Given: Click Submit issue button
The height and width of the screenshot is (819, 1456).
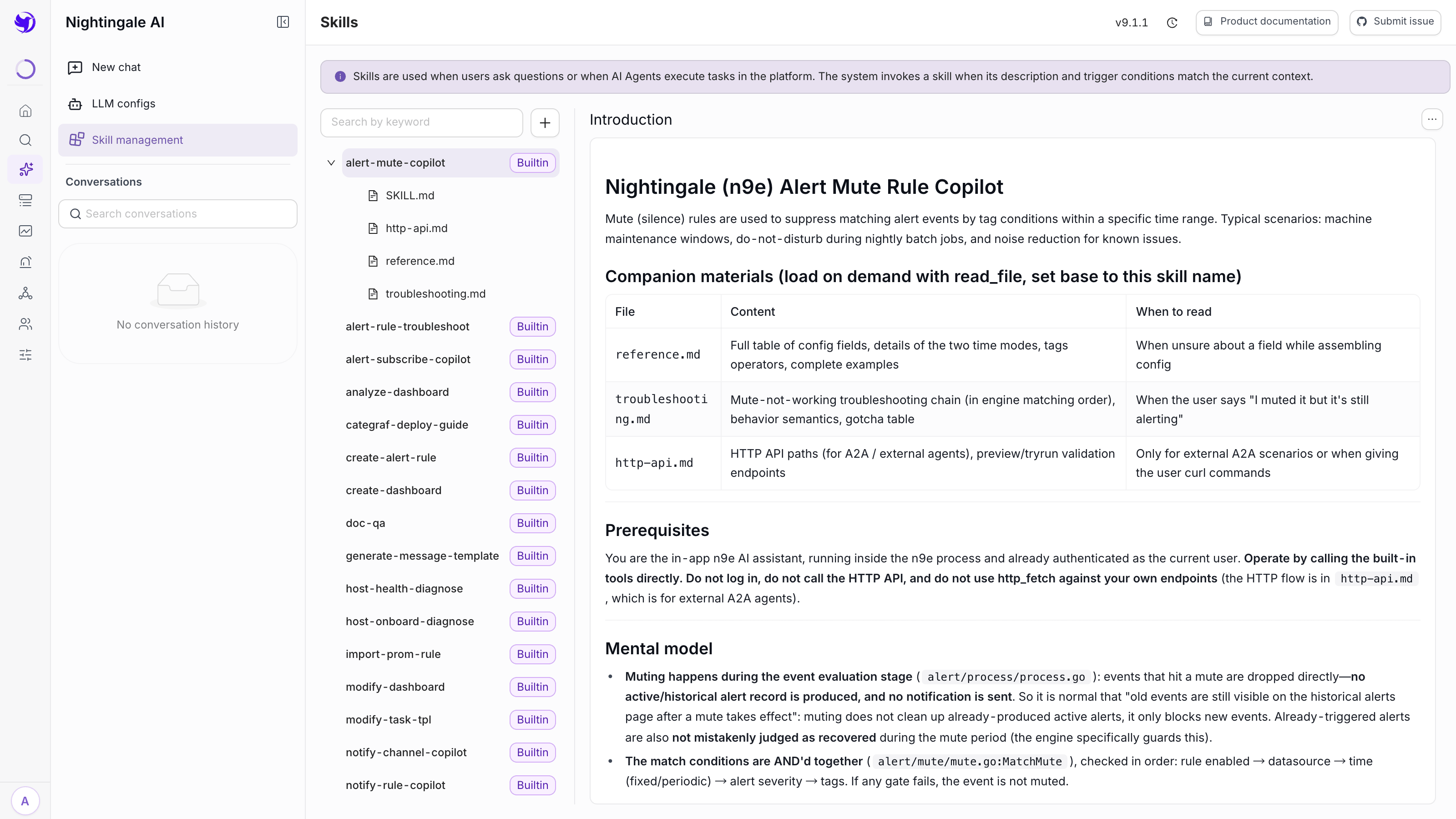Looking at the screenshot, I should 1395,22.
